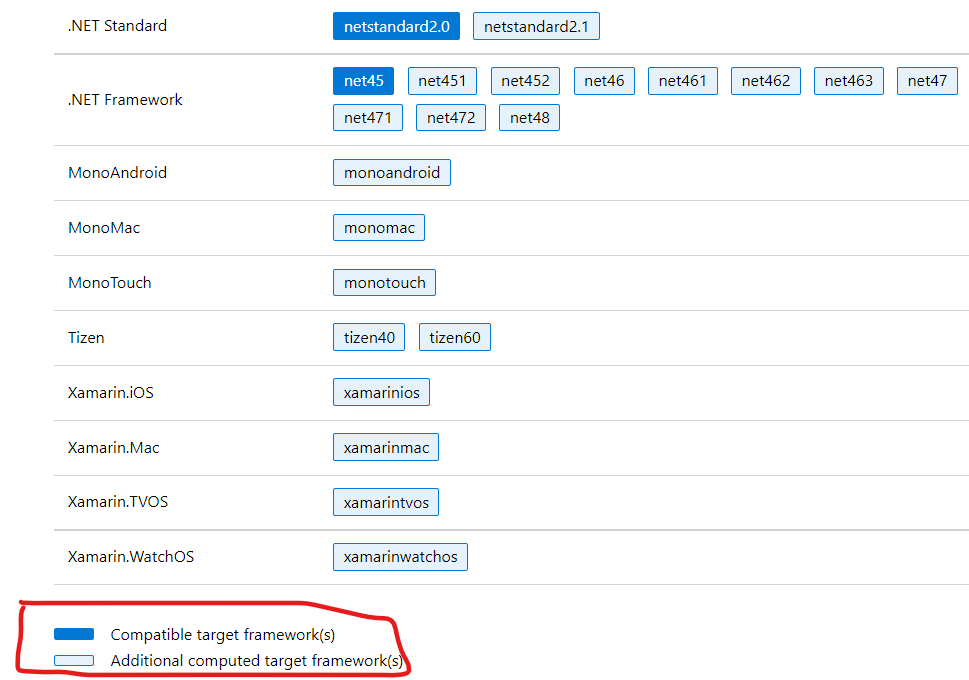Select the tizen60 badge
Image resolution: width=969 pixels, height=680 pixels.
pyautogui.click(x=454, y=337)
